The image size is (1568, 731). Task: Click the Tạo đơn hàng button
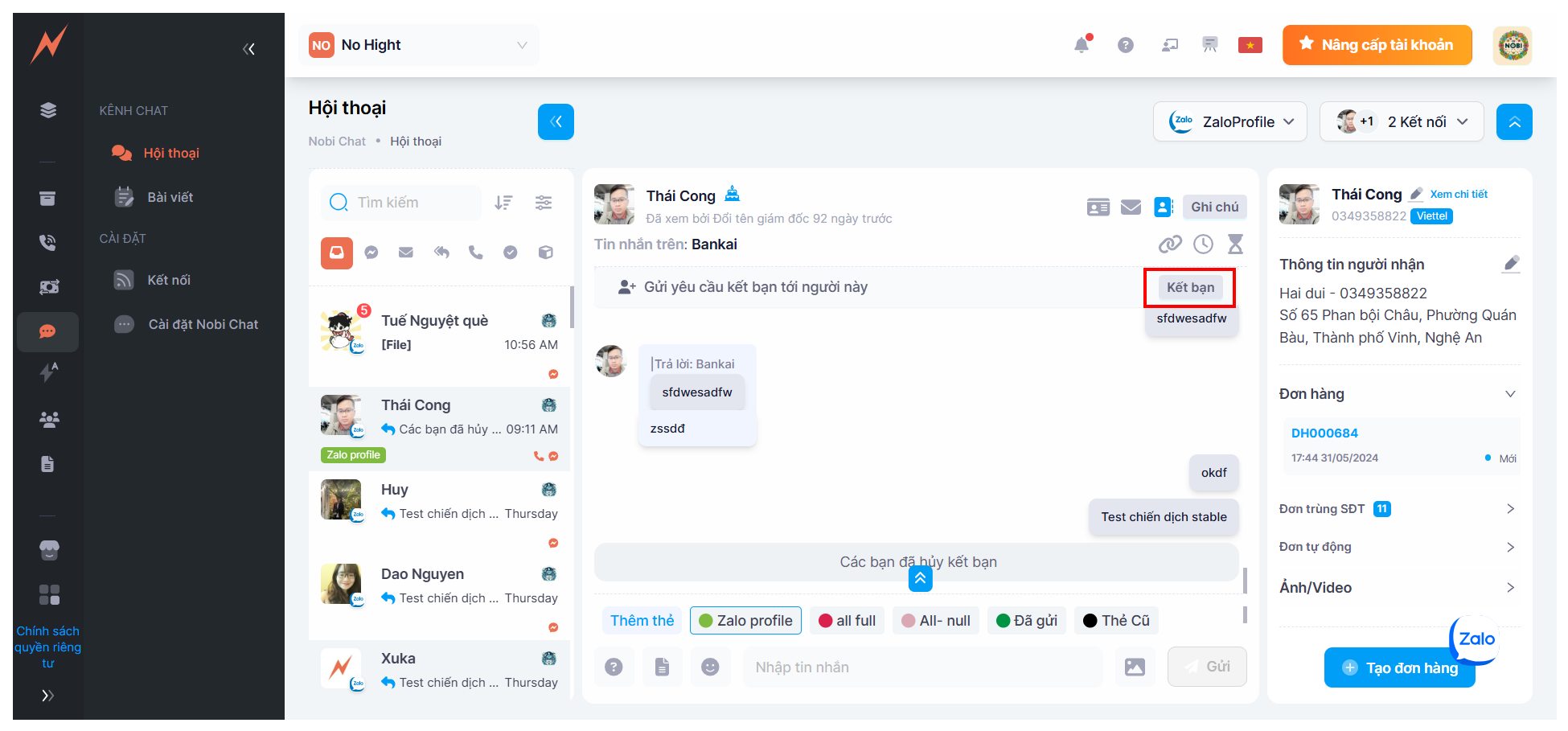pyautogui.click(x=1399, y=667)
